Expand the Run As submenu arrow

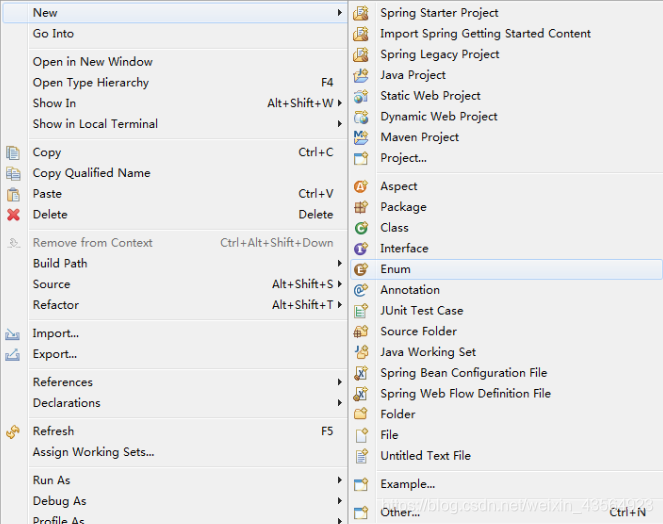tap(340, 480)
